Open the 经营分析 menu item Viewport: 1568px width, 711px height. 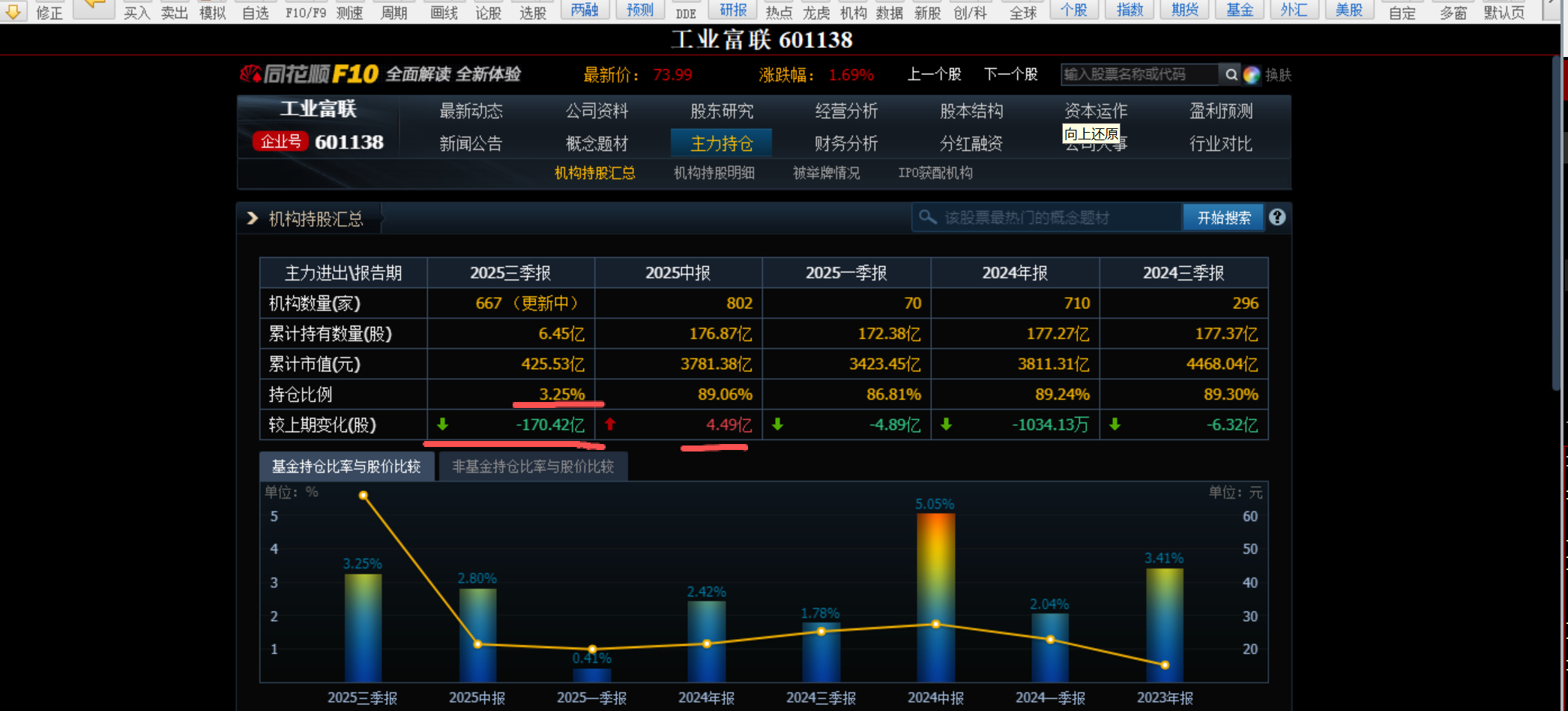pyautogui.click(x=846, y=111)
